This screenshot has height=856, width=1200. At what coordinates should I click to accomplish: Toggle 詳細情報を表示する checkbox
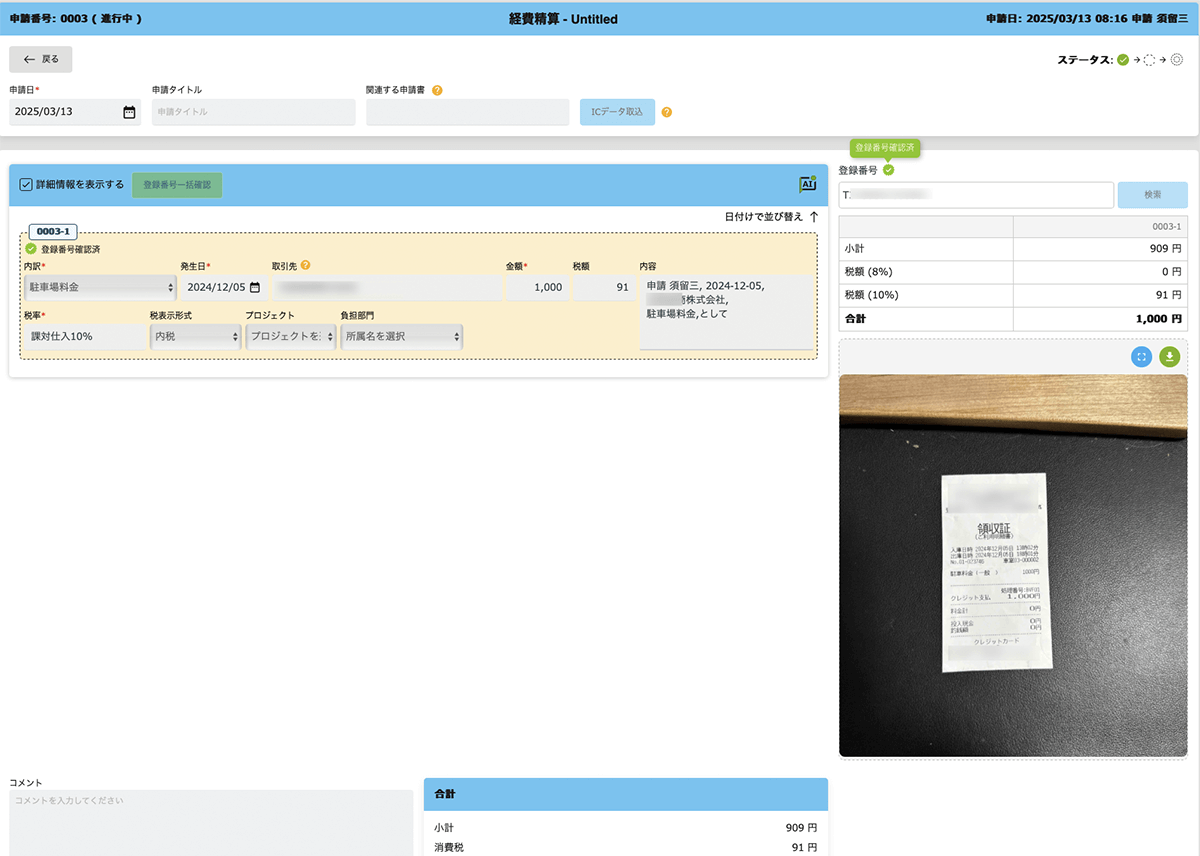[x=27, y=184]
